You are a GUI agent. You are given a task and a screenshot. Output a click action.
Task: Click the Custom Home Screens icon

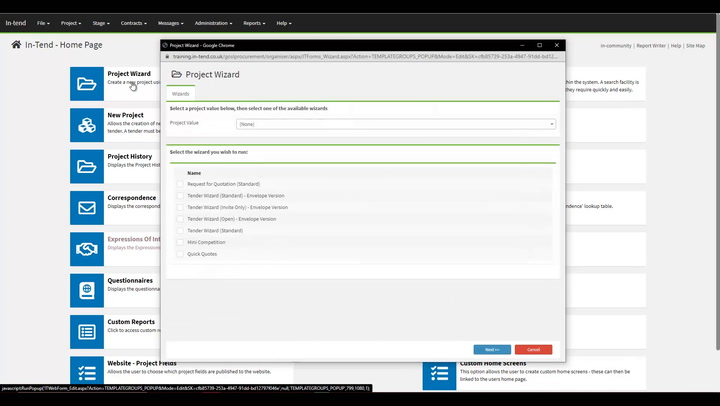pos(439,372)
